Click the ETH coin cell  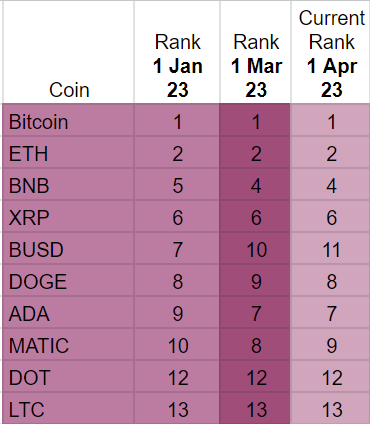click(69, 152)
